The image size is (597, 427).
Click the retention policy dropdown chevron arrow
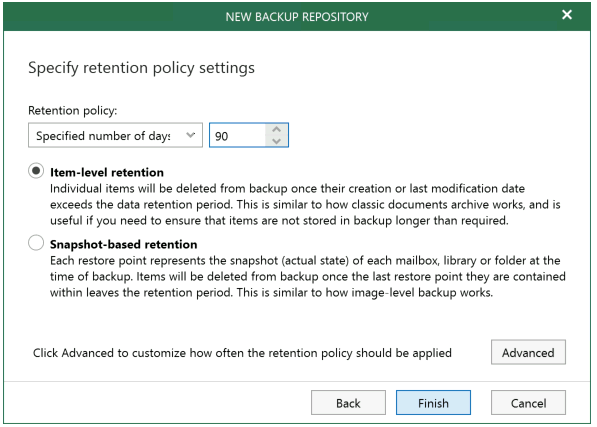(190, 135)
